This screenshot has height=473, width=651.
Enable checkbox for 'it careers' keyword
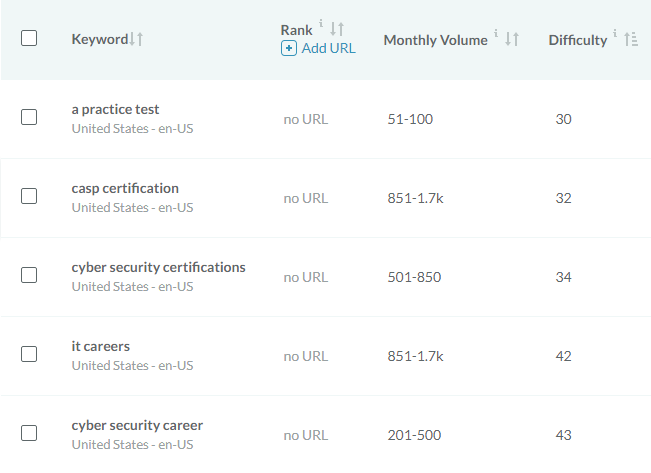pos(29,354)
